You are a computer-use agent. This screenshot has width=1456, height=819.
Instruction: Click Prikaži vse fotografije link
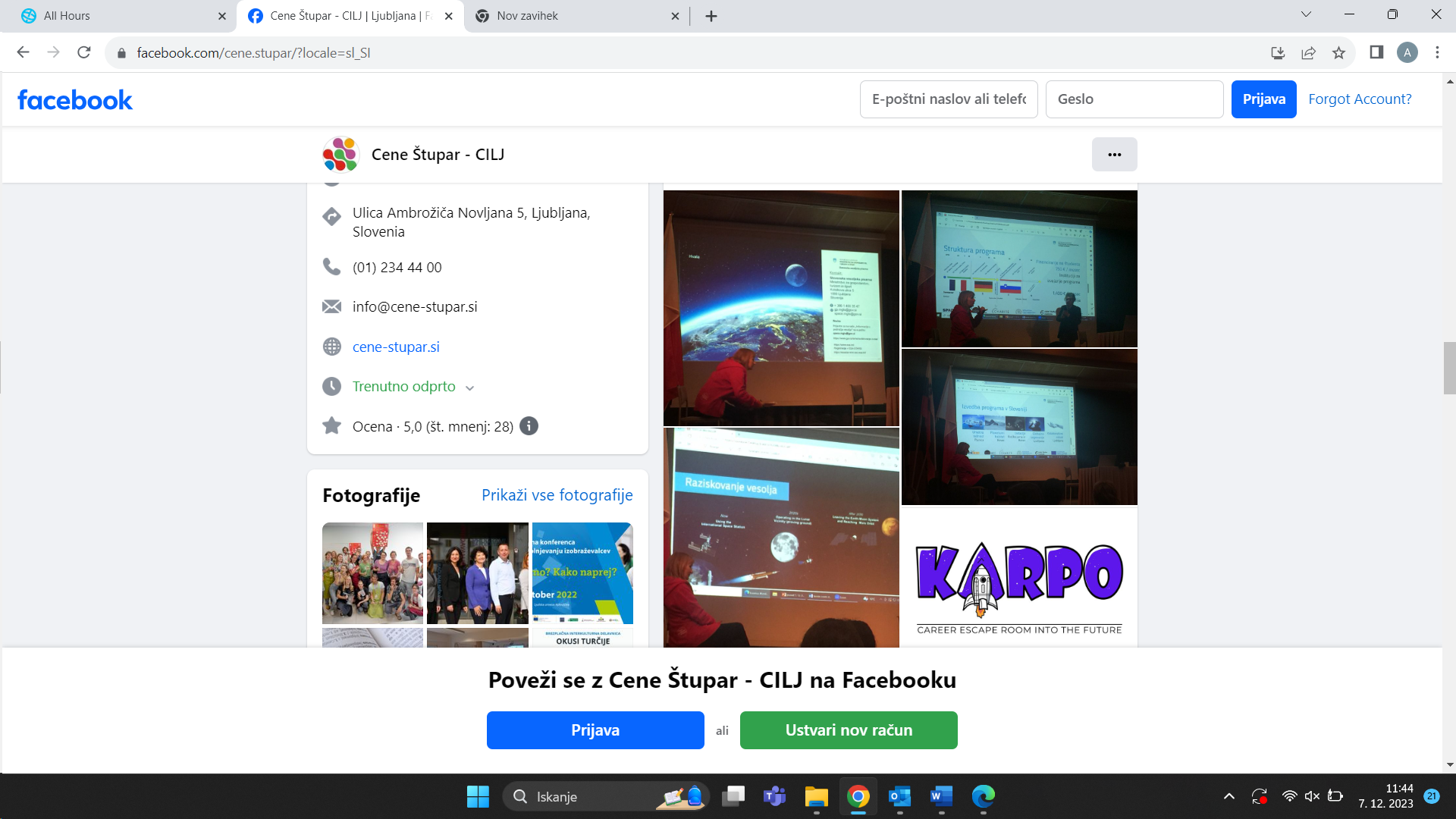[557, 495]
